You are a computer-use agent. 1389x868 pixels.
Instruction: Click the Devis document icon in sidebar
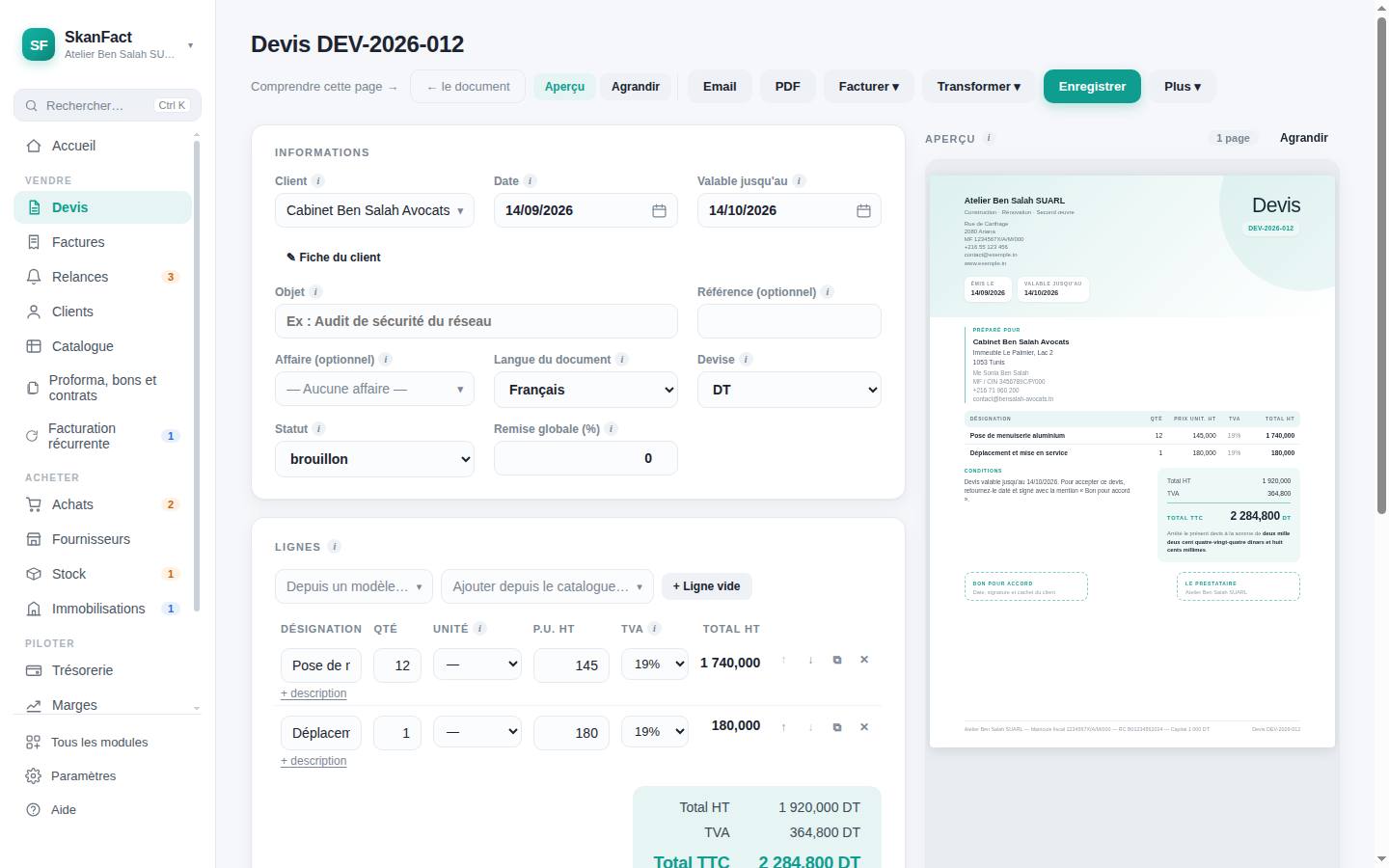(x=35, y=207)
